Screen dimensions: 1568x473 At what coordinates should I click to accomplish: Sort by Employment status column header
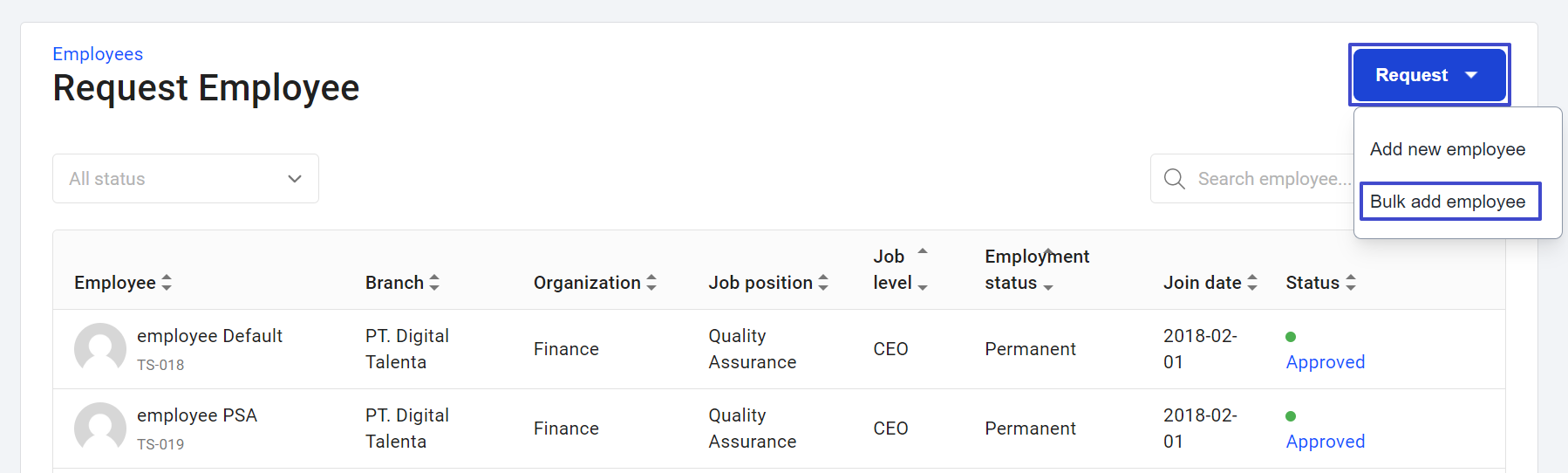pyautogui.click(x=1037, y=270)
